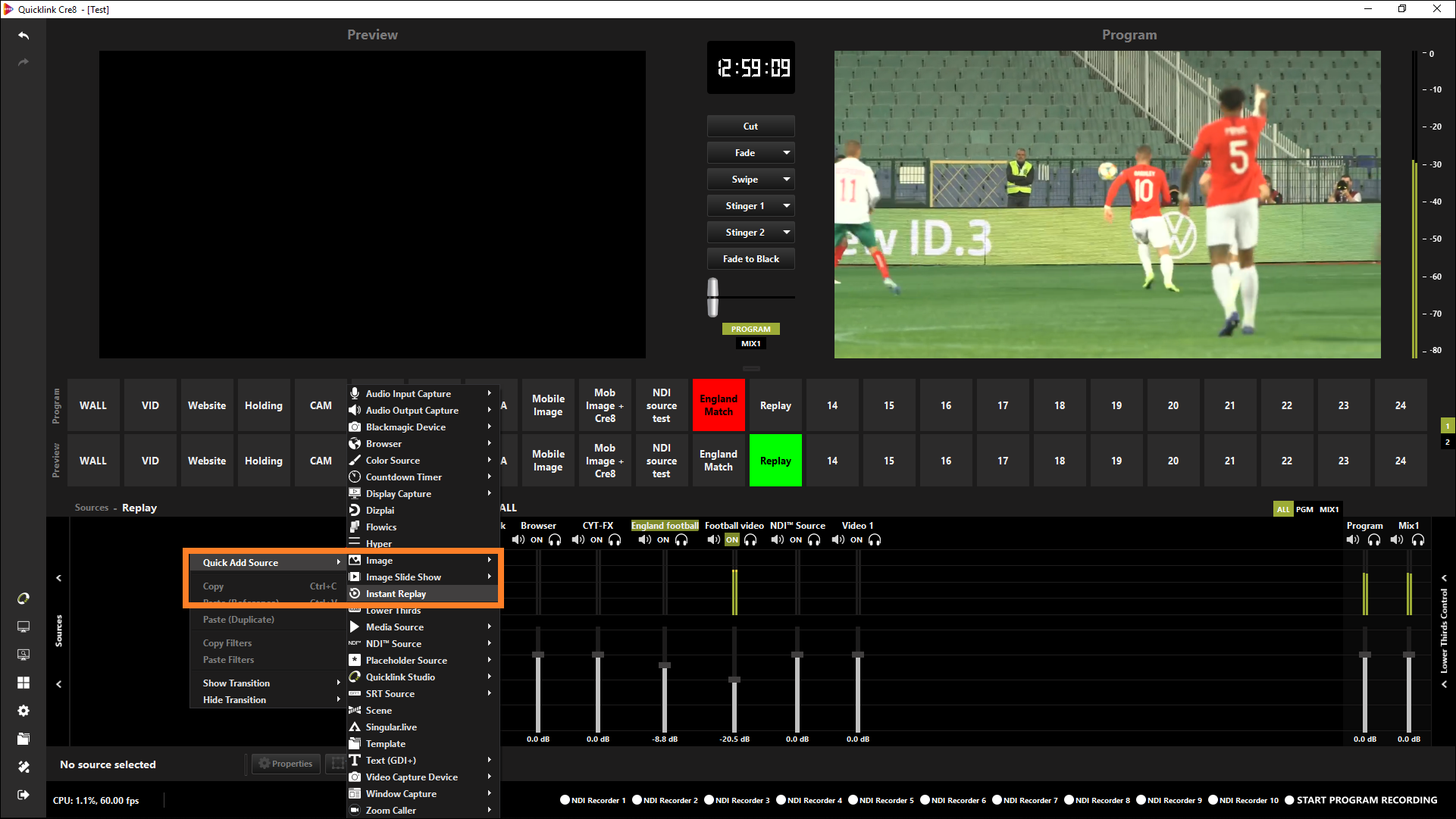Mute the CYT-FX channel speaker icon
The image size is (1456, 819).
pyautogui.click(x=578, y=540)
